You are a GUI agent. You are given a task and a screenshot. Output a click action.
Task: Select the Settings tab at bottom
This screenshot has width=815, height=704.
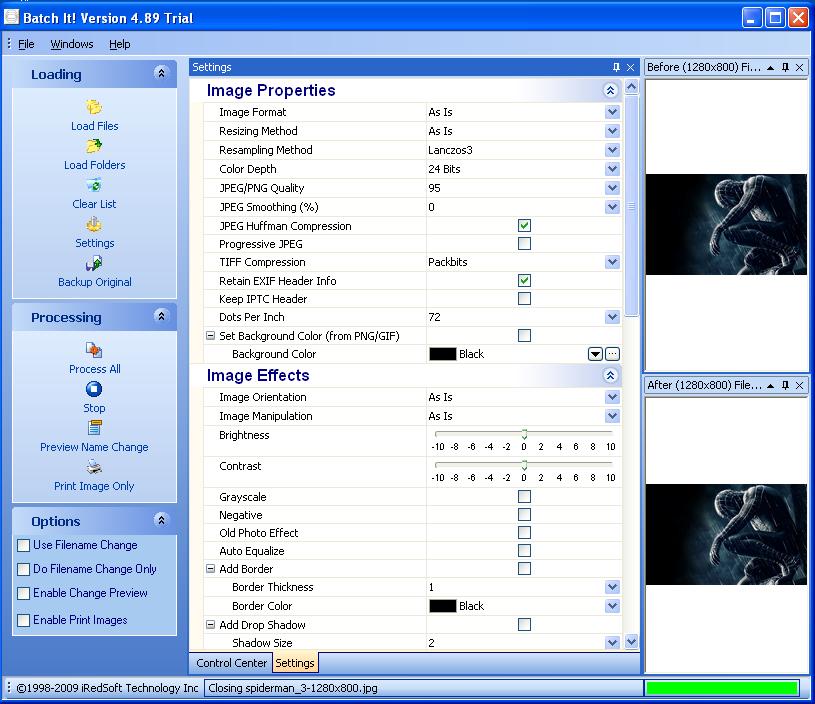point(295,663)
